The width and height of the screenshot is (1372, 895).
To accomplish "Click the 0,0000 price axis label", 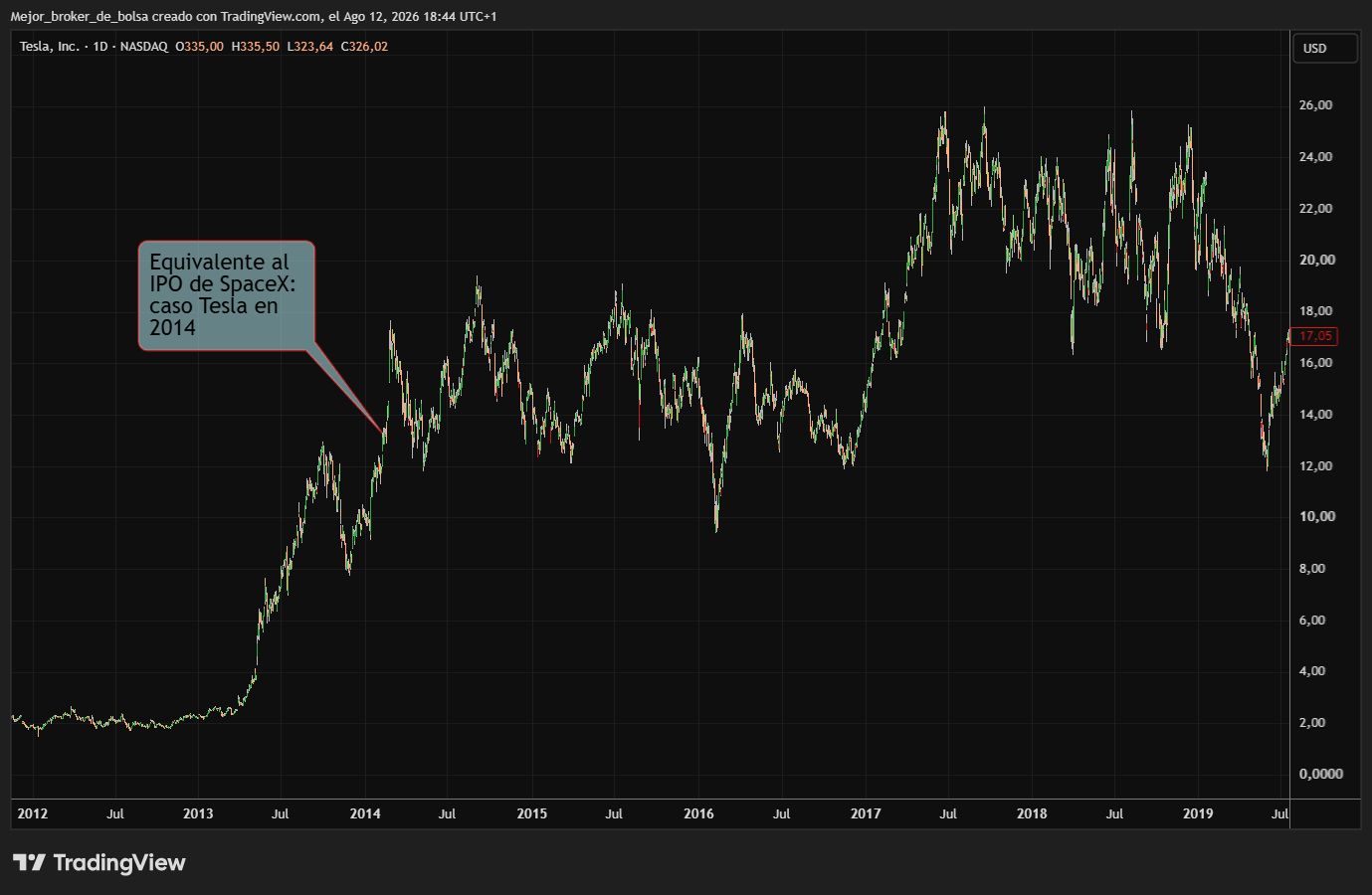I will [x=1321, y=774].
